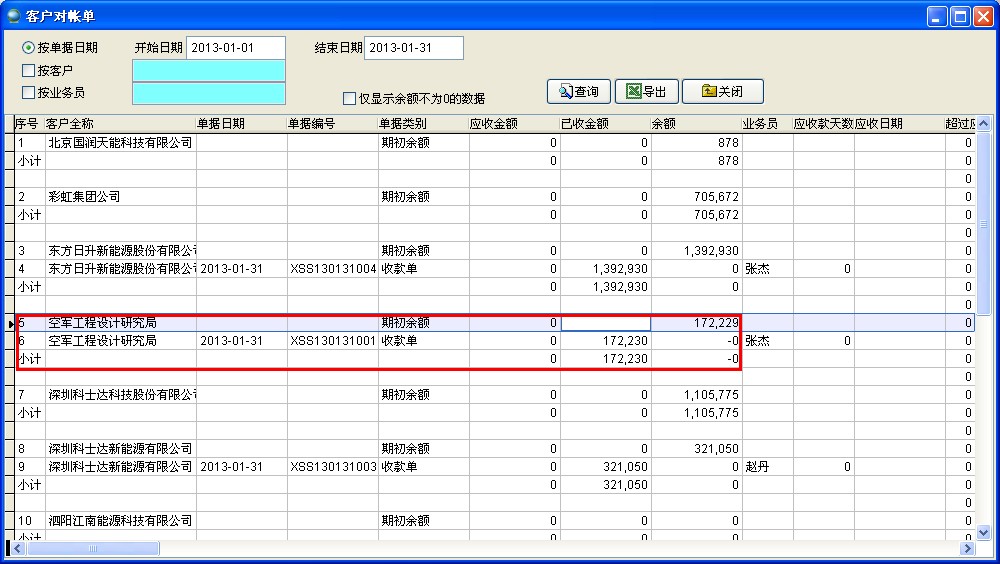
Task: Click the 关闭 folder button
Action: [x=722, y=92]
